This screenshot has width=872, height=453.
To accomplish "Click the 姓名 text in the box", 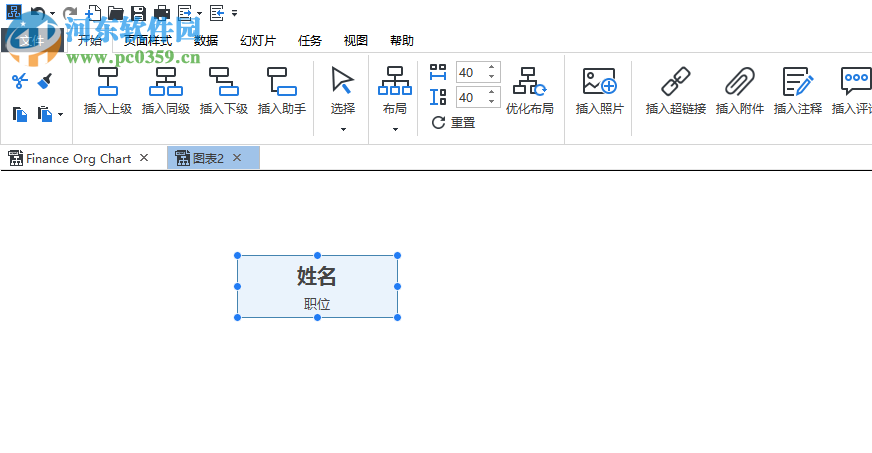I will click(316, 276).
